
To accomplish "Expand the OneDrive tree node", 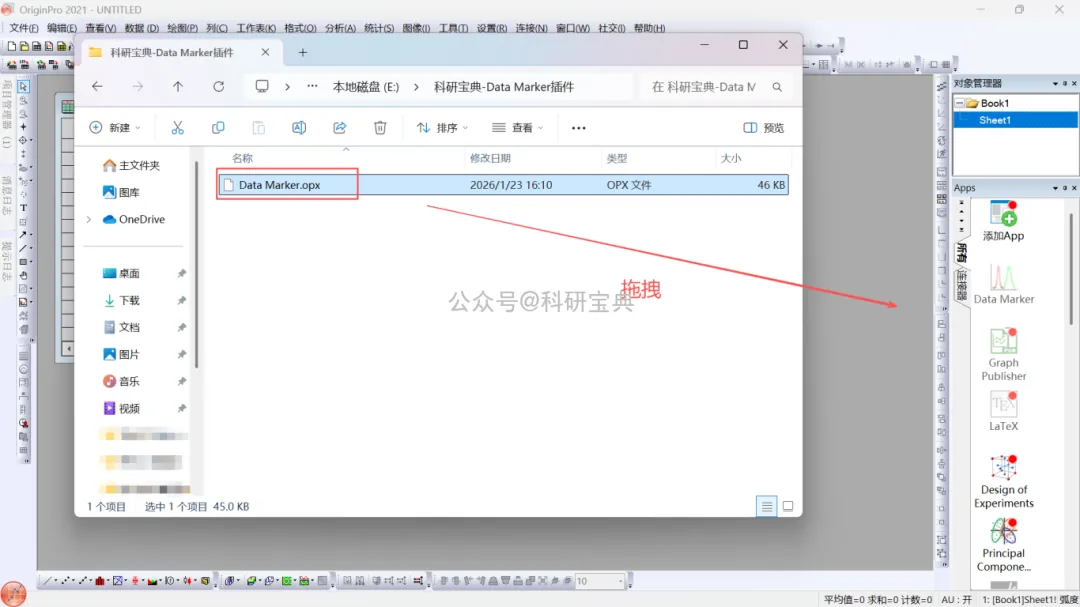I will [x=89, y=219].
